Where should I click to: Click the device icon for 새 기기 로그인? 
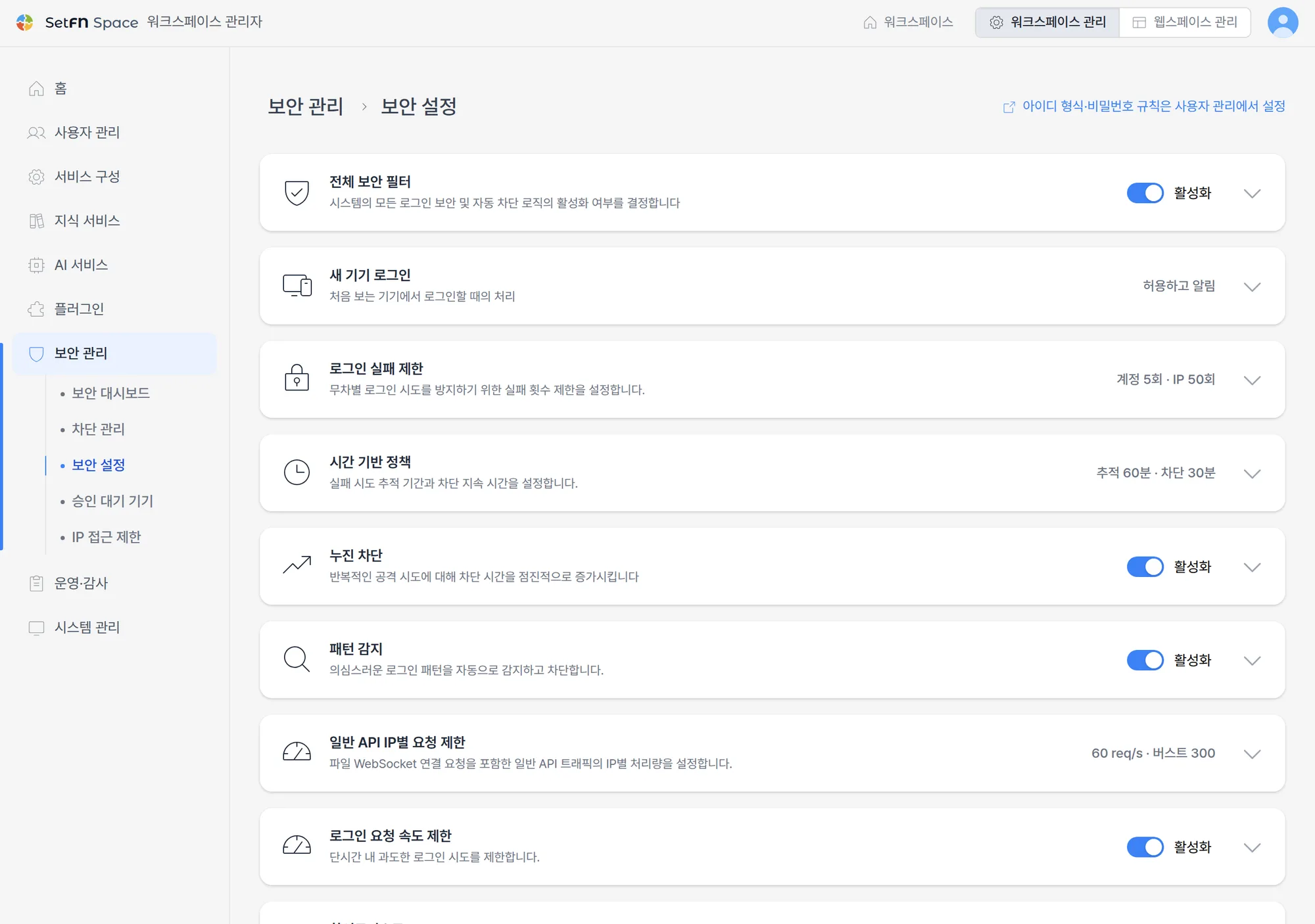pos(297,286)
